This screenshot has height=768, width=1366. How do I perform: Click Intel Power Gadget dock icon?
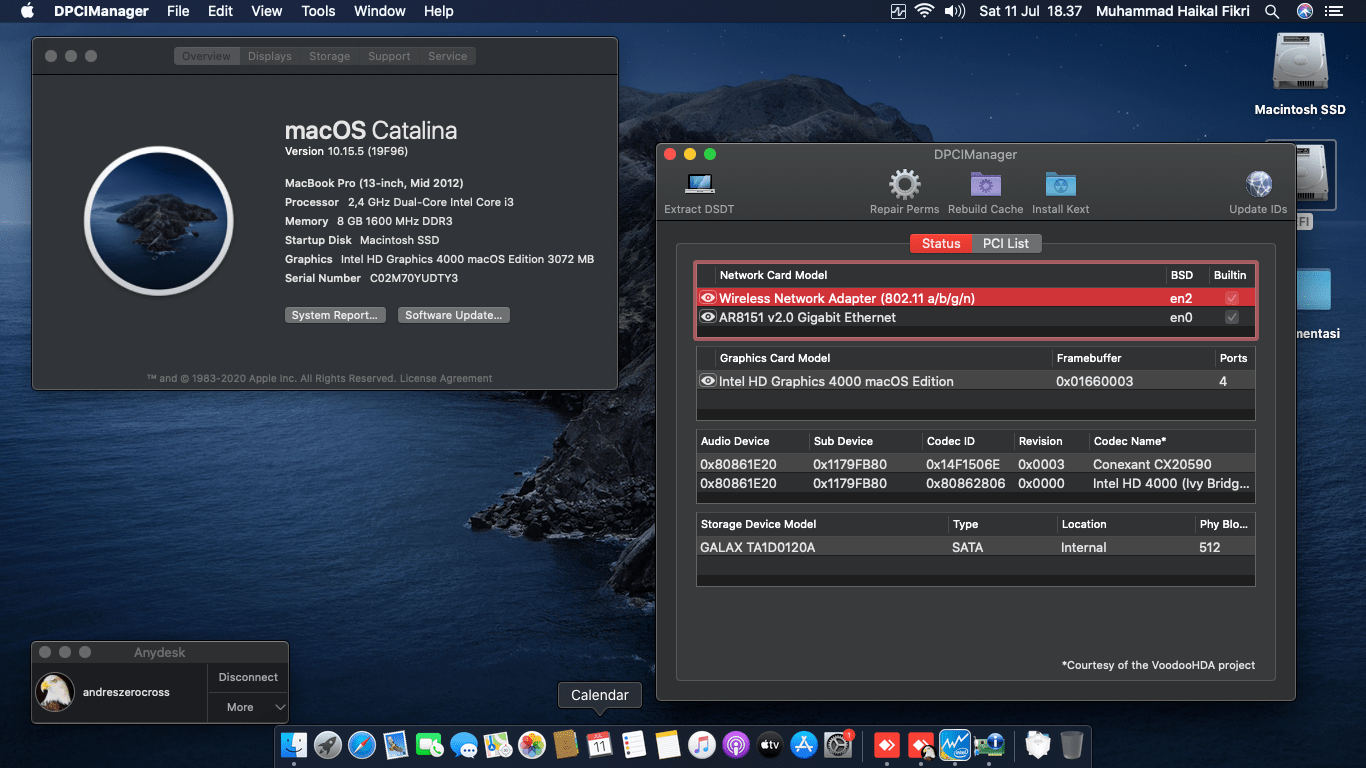tap(955, 745)
